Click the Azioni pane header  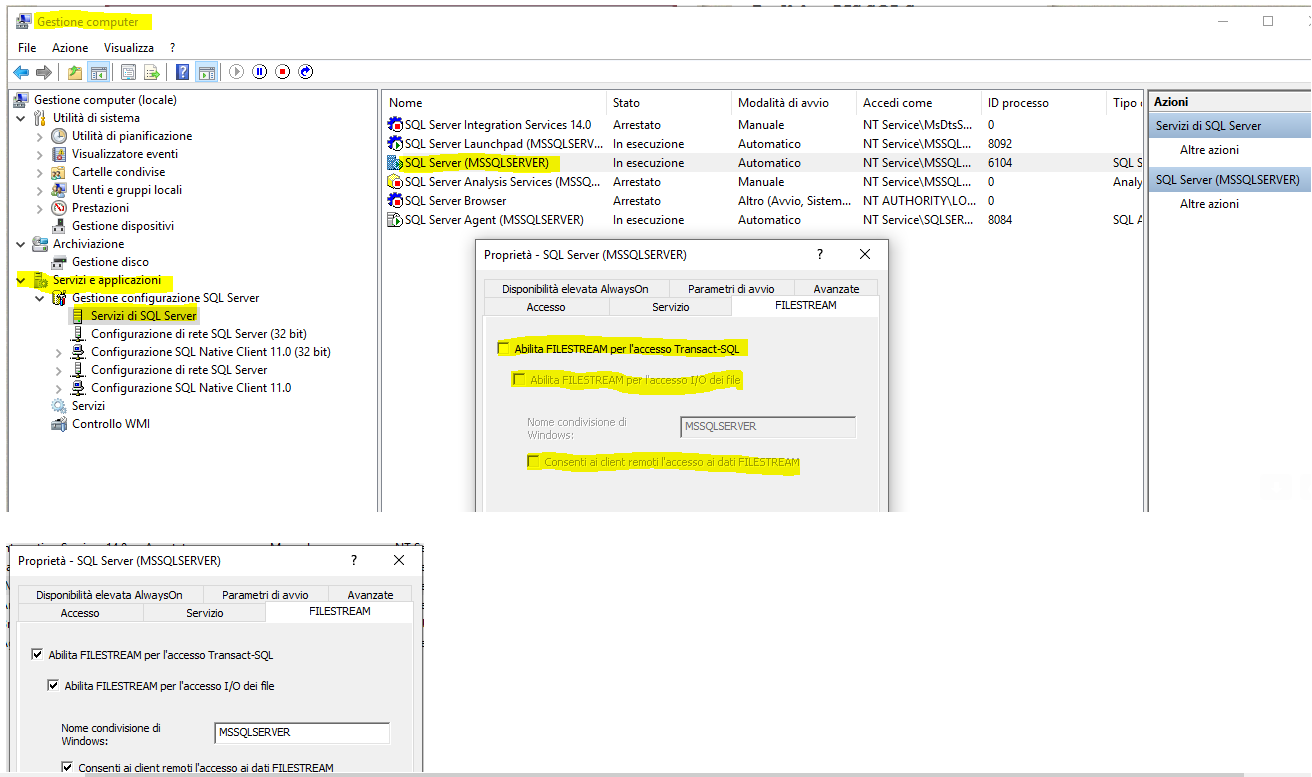(1229, 102)
